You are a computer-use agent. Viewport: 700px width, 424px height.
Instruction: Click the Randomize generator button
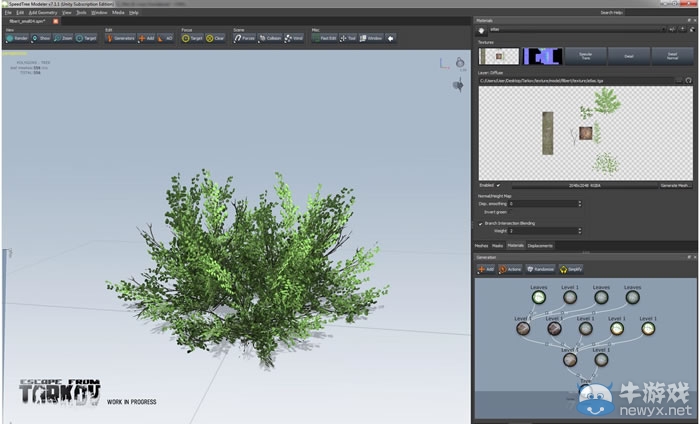tap(540, 269)
